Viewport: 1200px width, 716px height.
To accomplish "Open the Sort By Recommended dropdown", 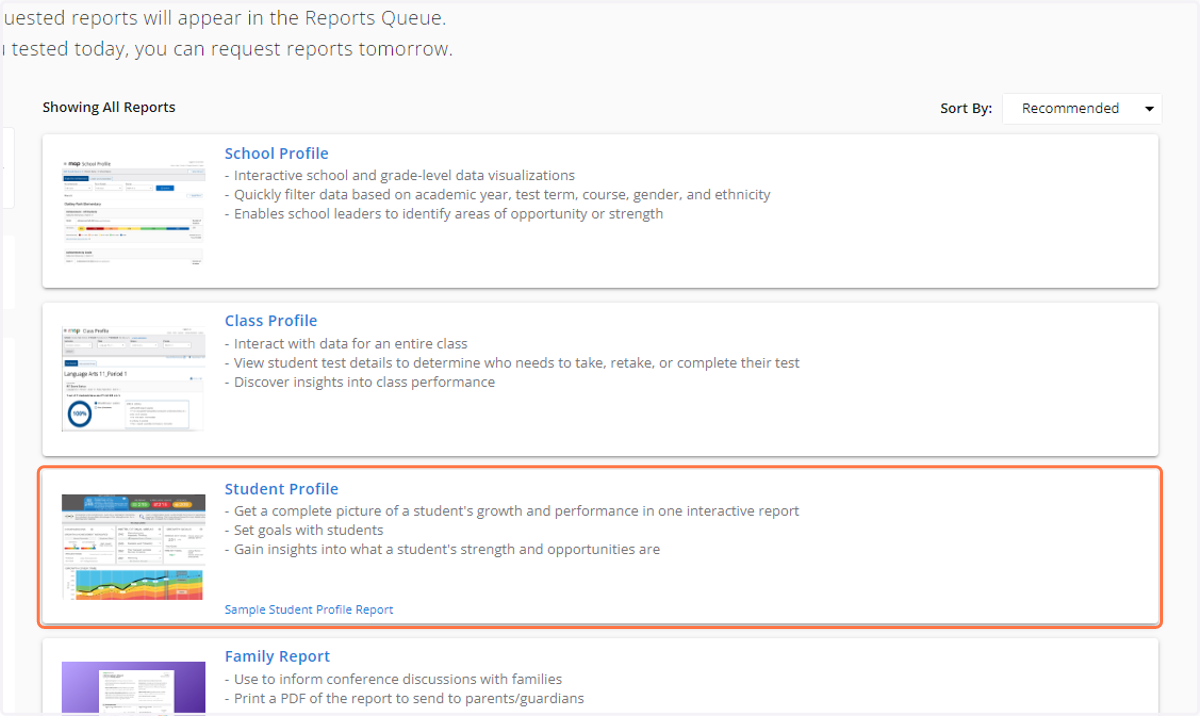I will tap(1082, 109).
